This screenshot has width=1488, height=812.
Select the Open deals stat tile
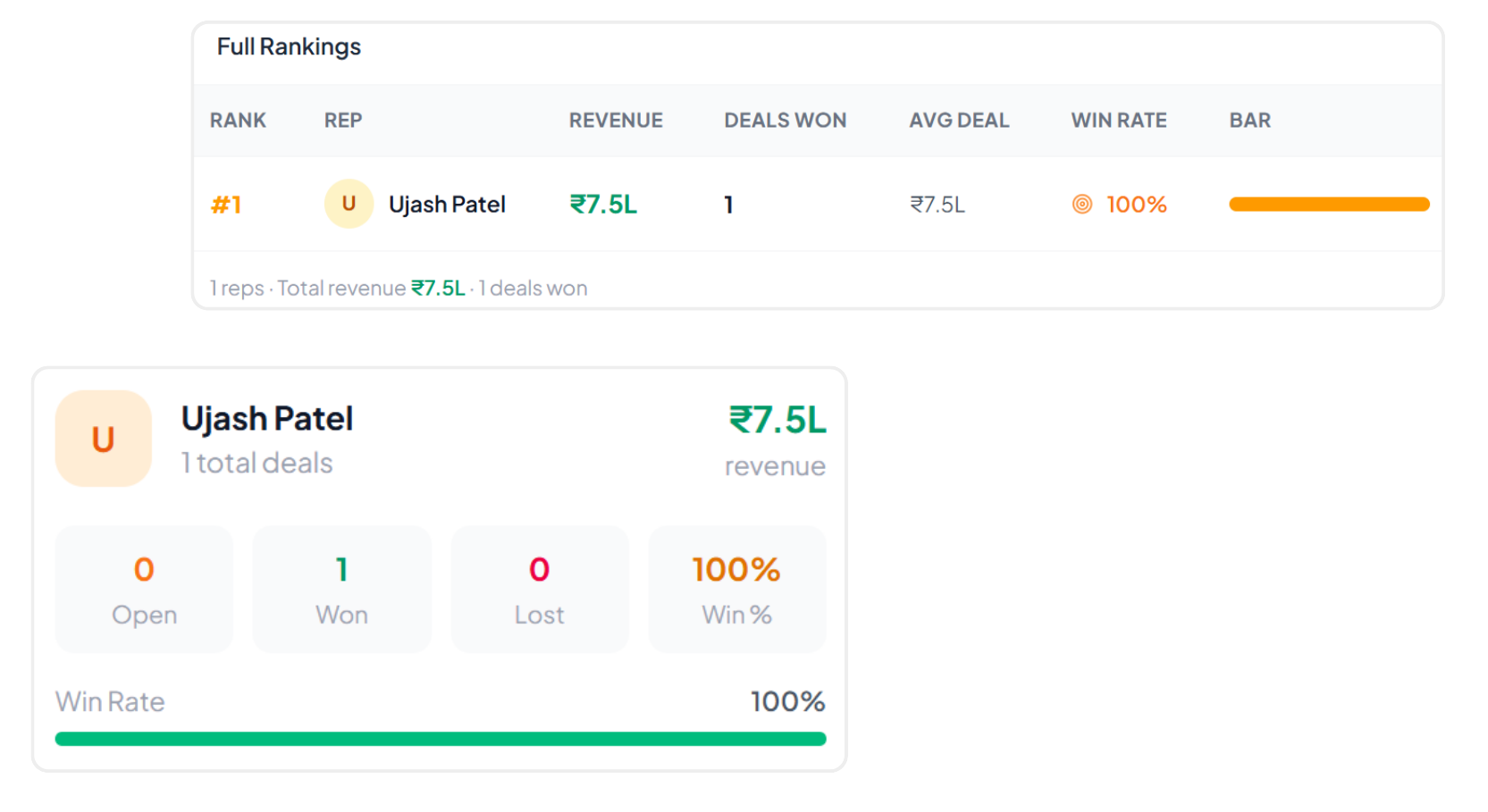[144, 590]
